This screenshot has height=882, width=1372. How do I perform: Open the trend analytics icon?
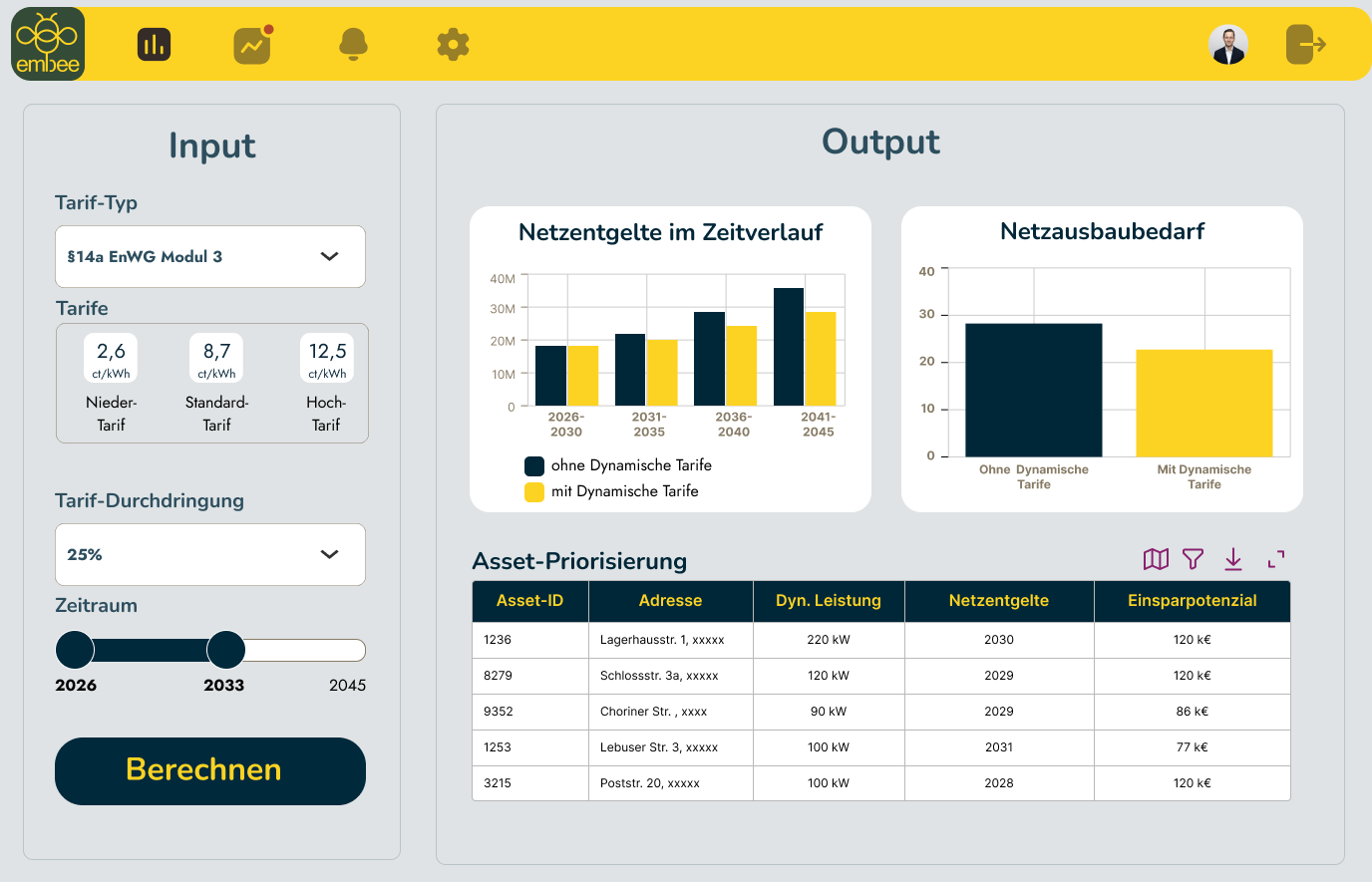(252, 46)
